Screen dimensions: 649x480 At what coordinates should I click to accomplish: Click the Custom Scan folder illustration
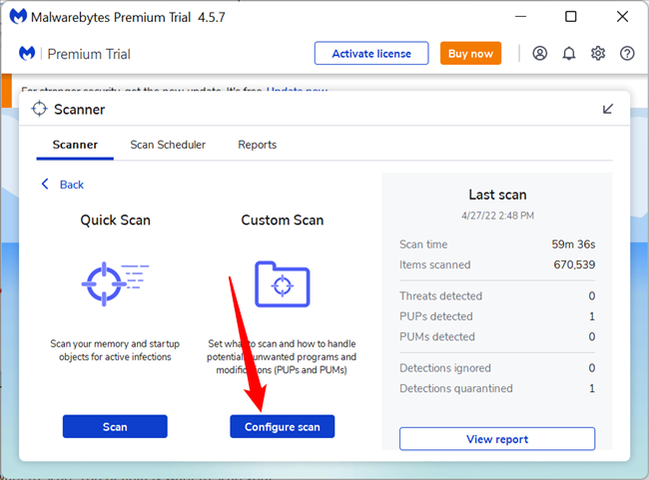point(282,282)
